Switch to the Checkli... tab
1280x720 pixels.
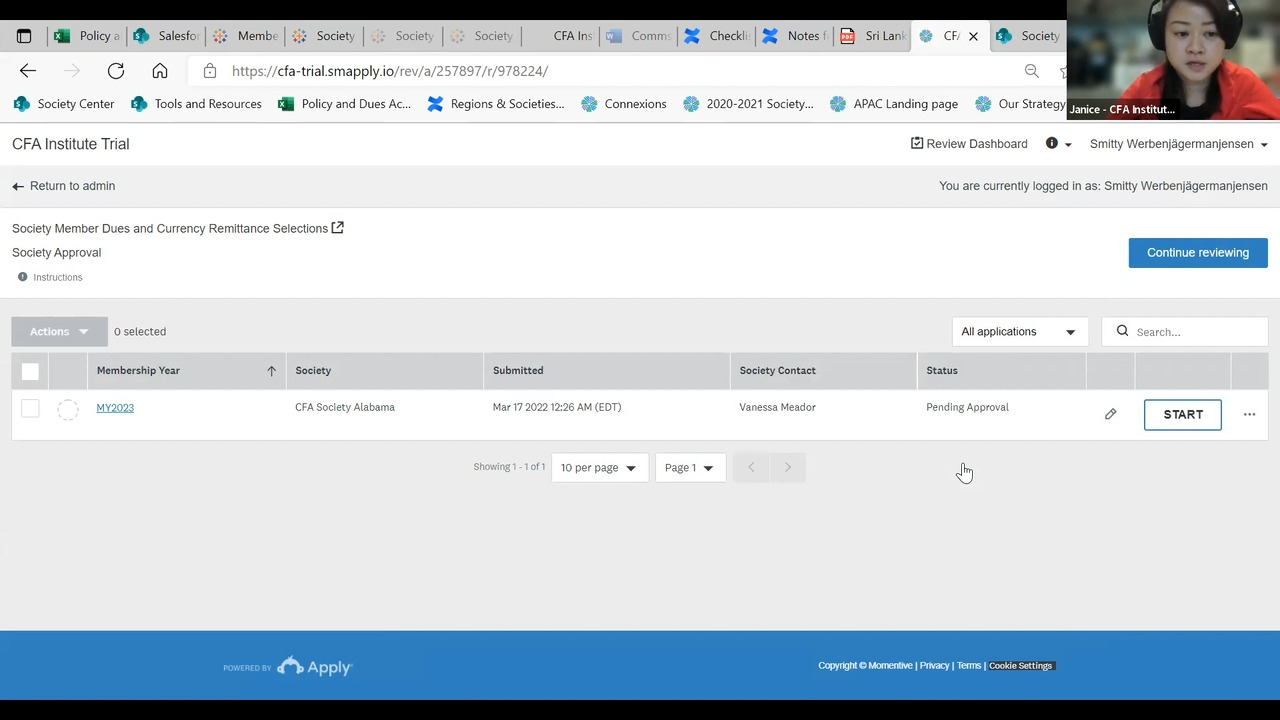click(717, 36)
